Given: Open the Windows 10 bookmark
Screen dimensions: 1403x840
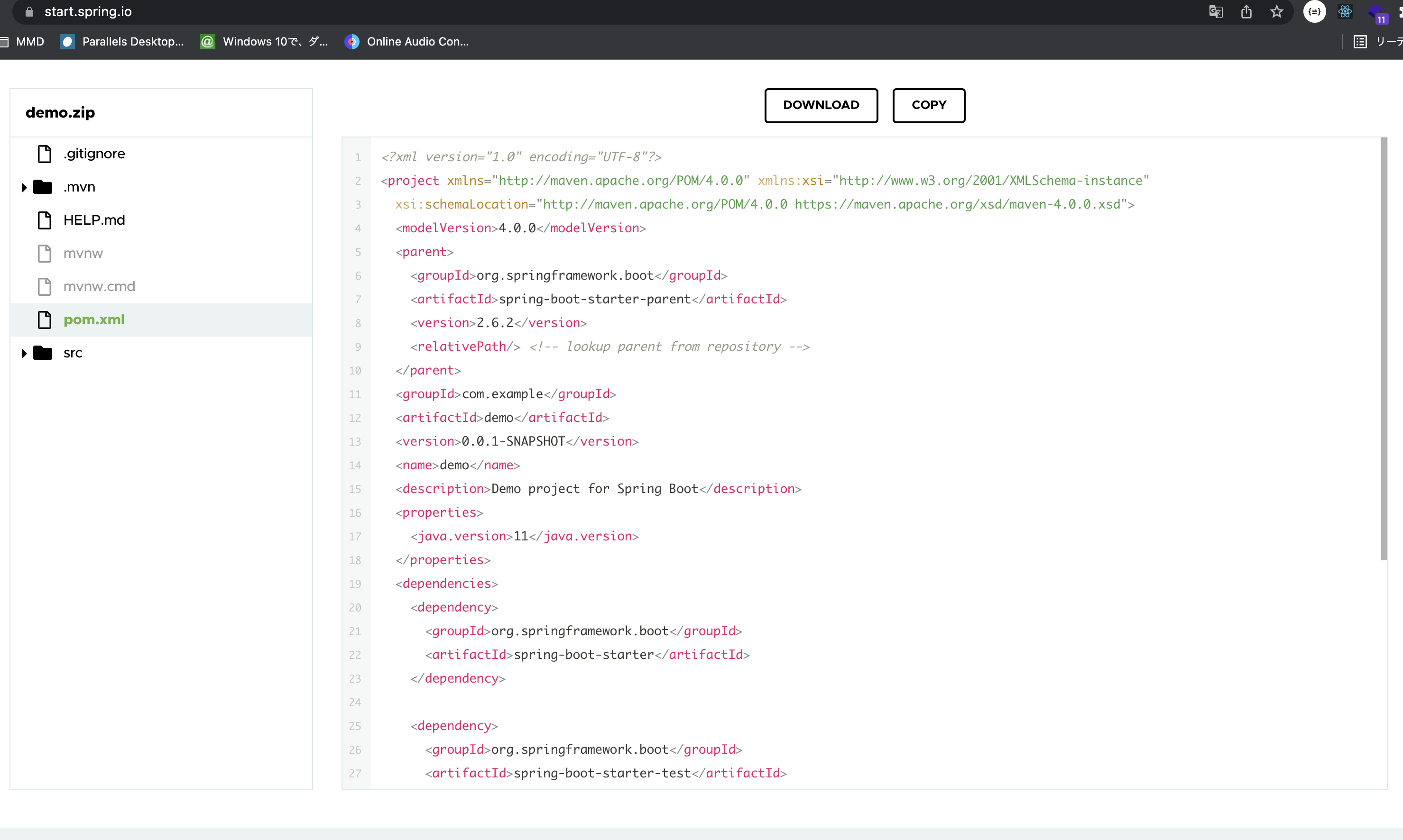Looking at the screenshot, I should (263, 41).
